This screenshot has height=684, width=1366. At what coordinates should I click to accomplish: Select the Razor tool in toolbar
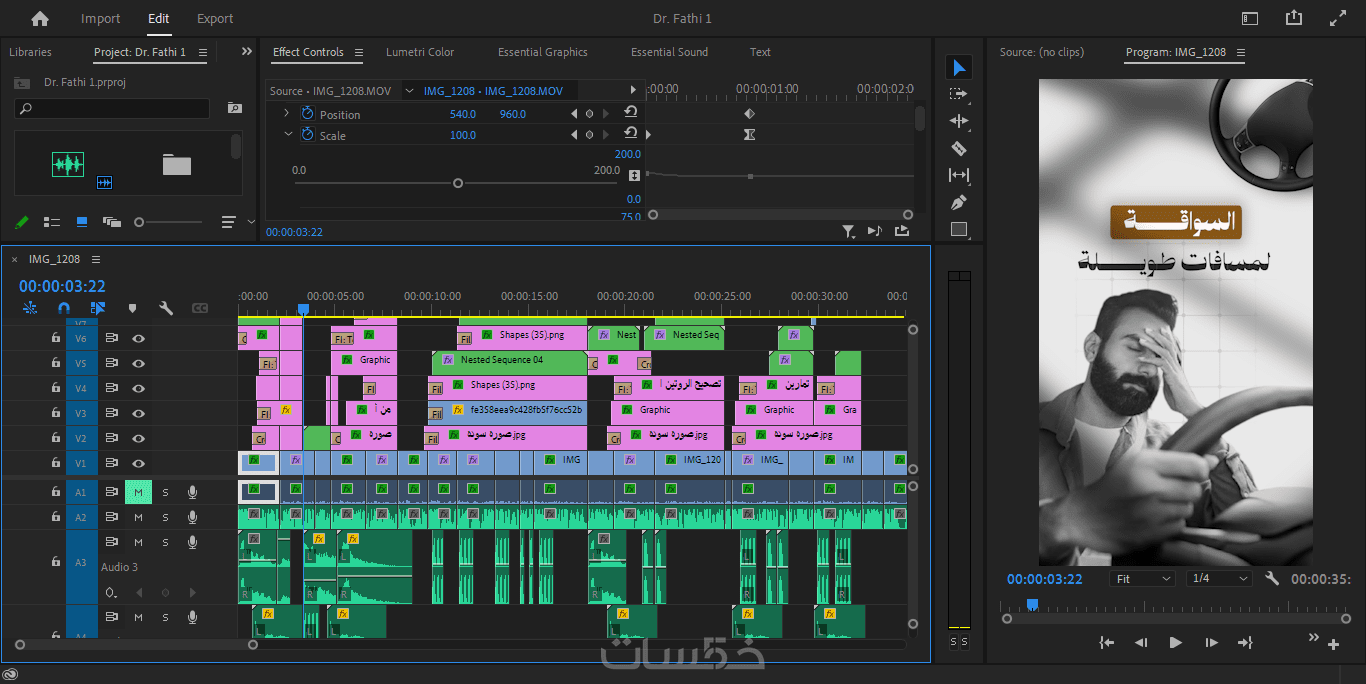pos(959,148)
